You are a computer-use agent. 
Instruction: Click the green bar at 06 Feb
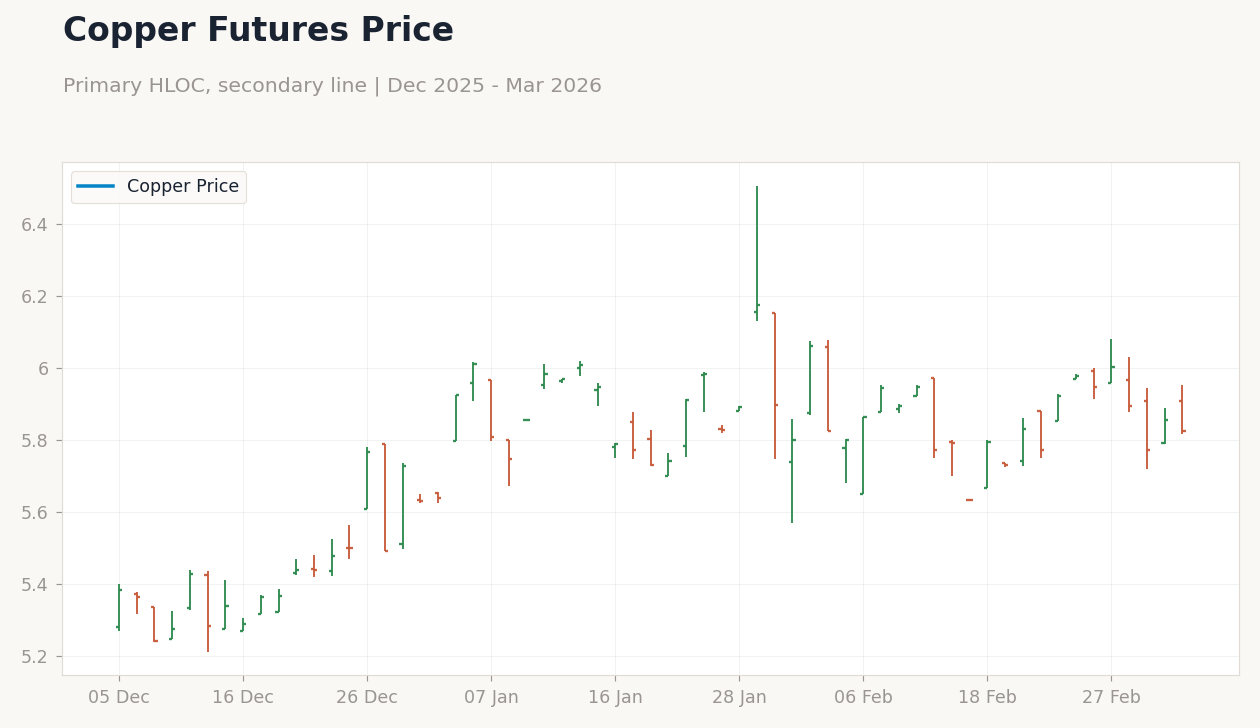(x=863, y=455)
